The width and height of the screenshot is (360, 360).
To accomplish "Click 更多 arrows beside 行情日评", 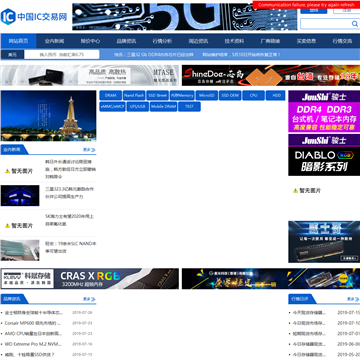I will tap(353, 299).
